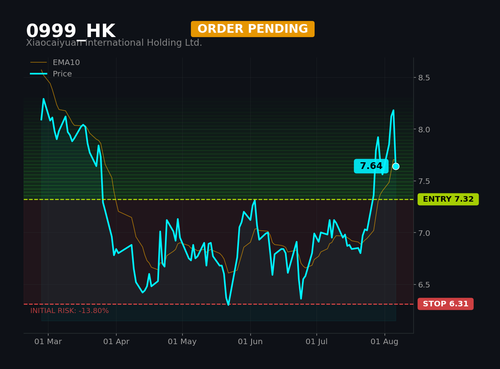Click the 01 Jun date label
This screenshot has width=500, height=369.
click(250, 342)
